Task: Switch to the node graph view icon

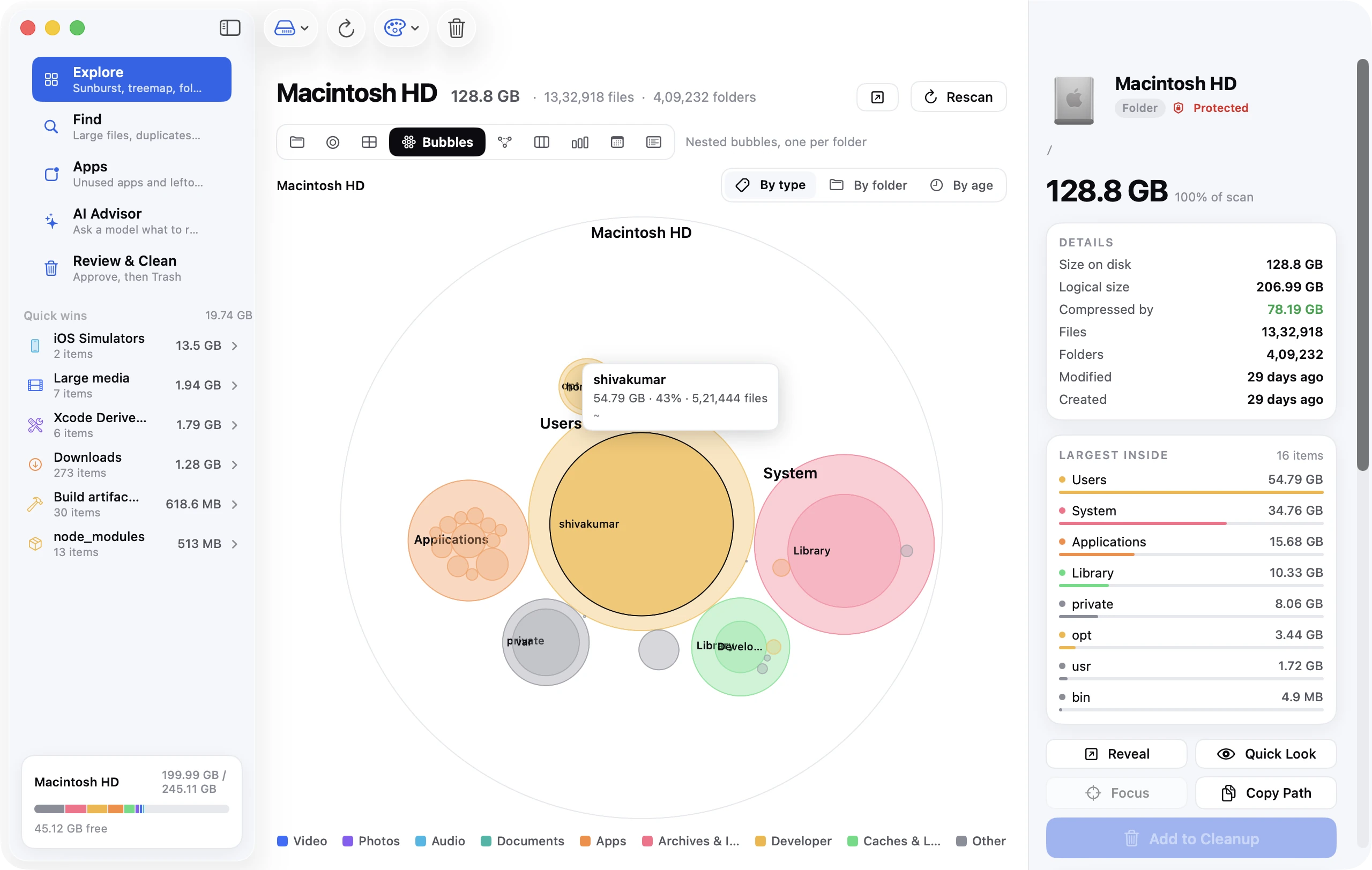Action: pos(505,142)
